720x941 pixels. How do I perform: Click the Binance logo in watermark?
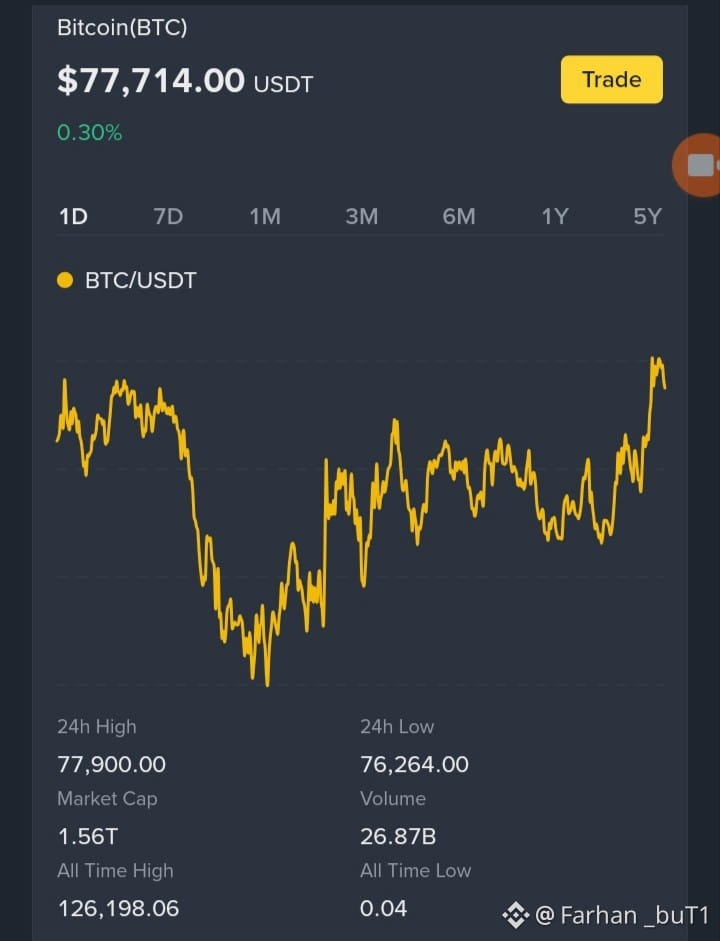click(x=515, y=915)
